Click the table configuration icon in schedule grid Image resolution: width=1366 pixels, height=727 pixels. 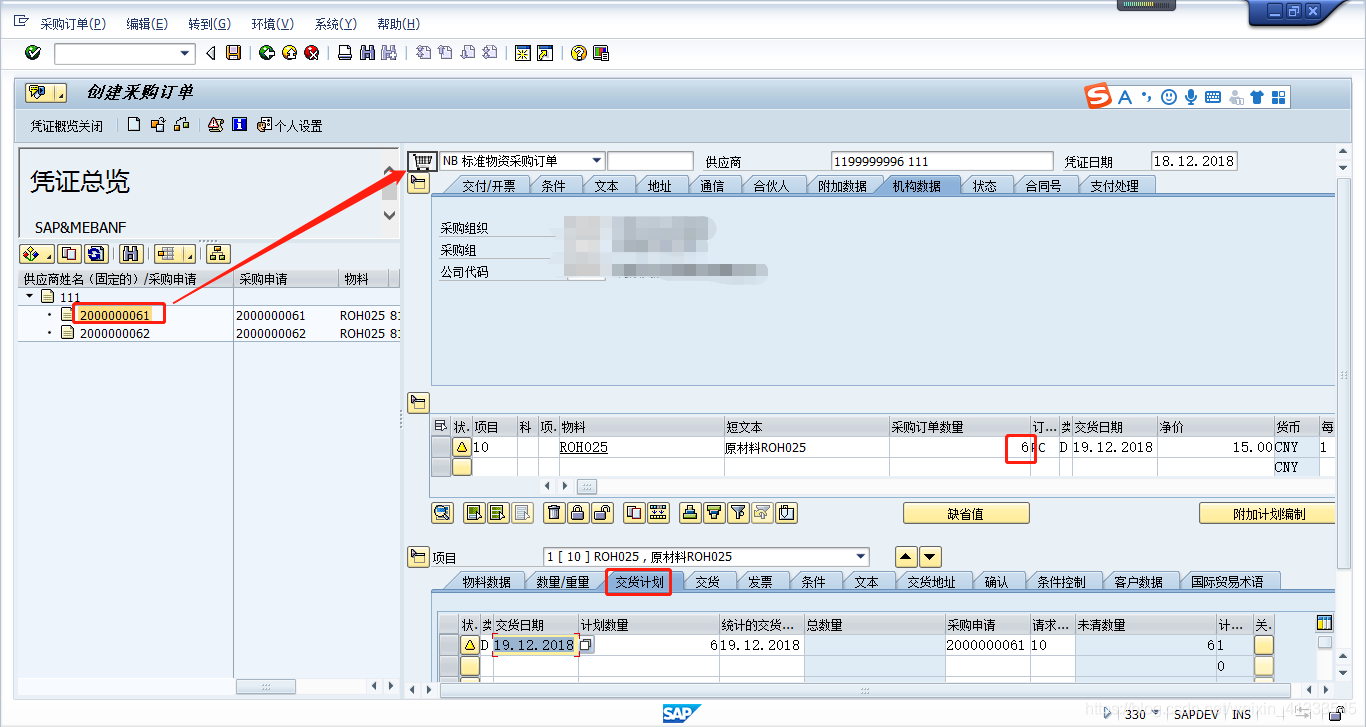(1324, 623)
